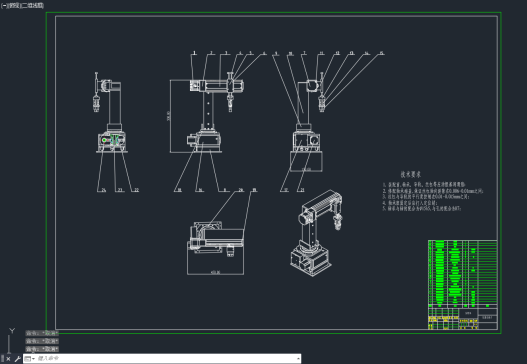The image size is (527, 364).
Task: Click the Y axis UCS icon
Action: coord(12,331)
